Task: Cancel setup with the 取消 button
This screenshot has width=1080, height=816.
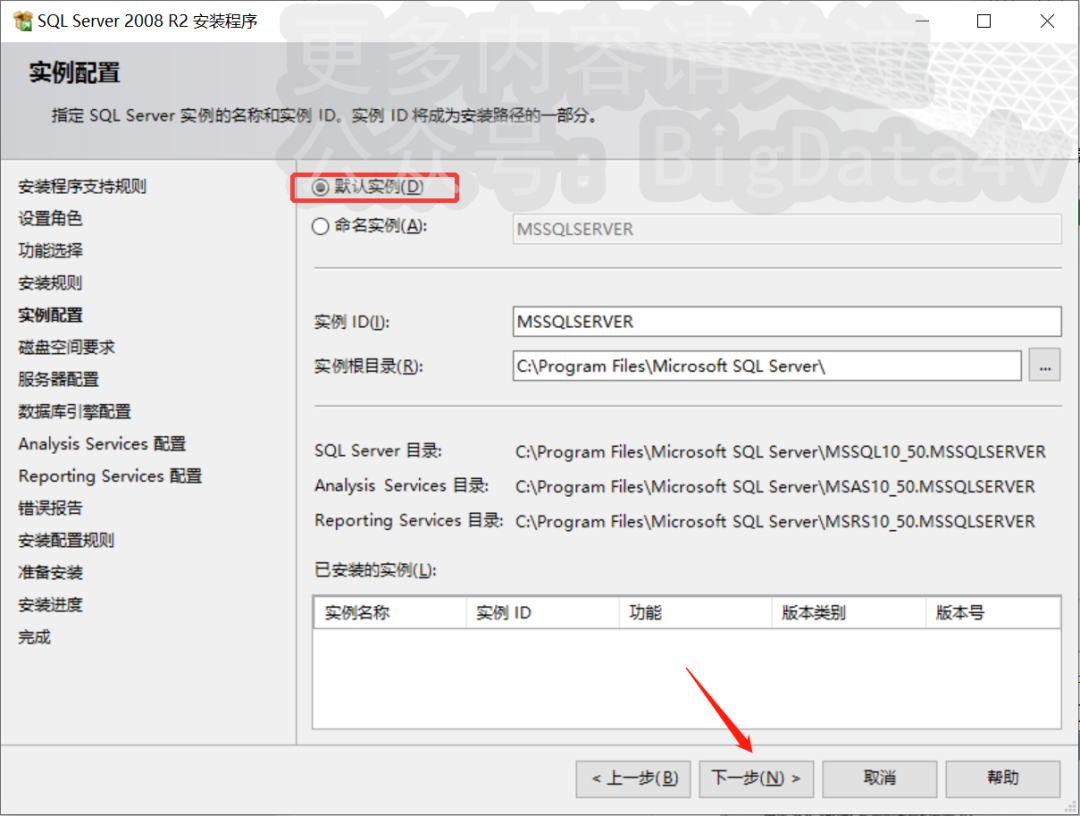Action: pyautogui.click(x=880, y=779)
